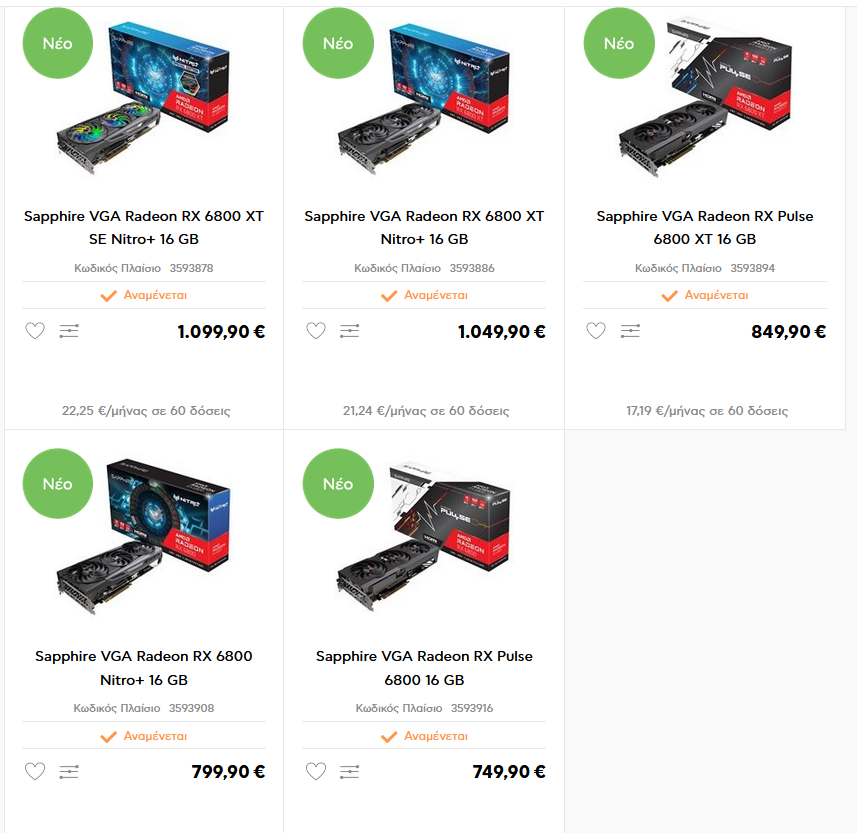
Task: Open Sapphire RX 6800 Nitro+ 16 GB link
Action: coord(144,668)
